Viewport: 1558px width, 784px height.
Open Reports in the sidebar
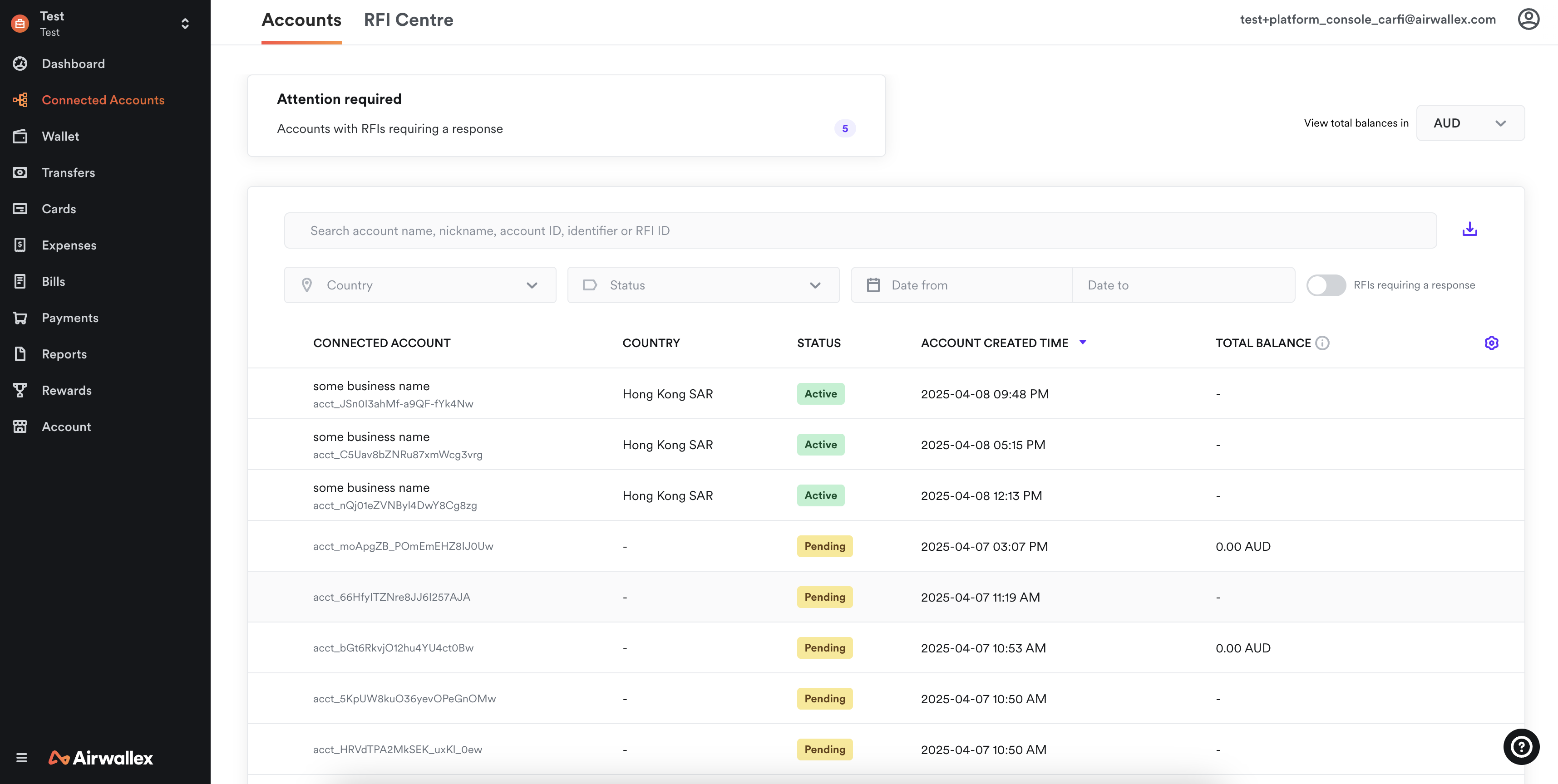(x=64, y=354)
